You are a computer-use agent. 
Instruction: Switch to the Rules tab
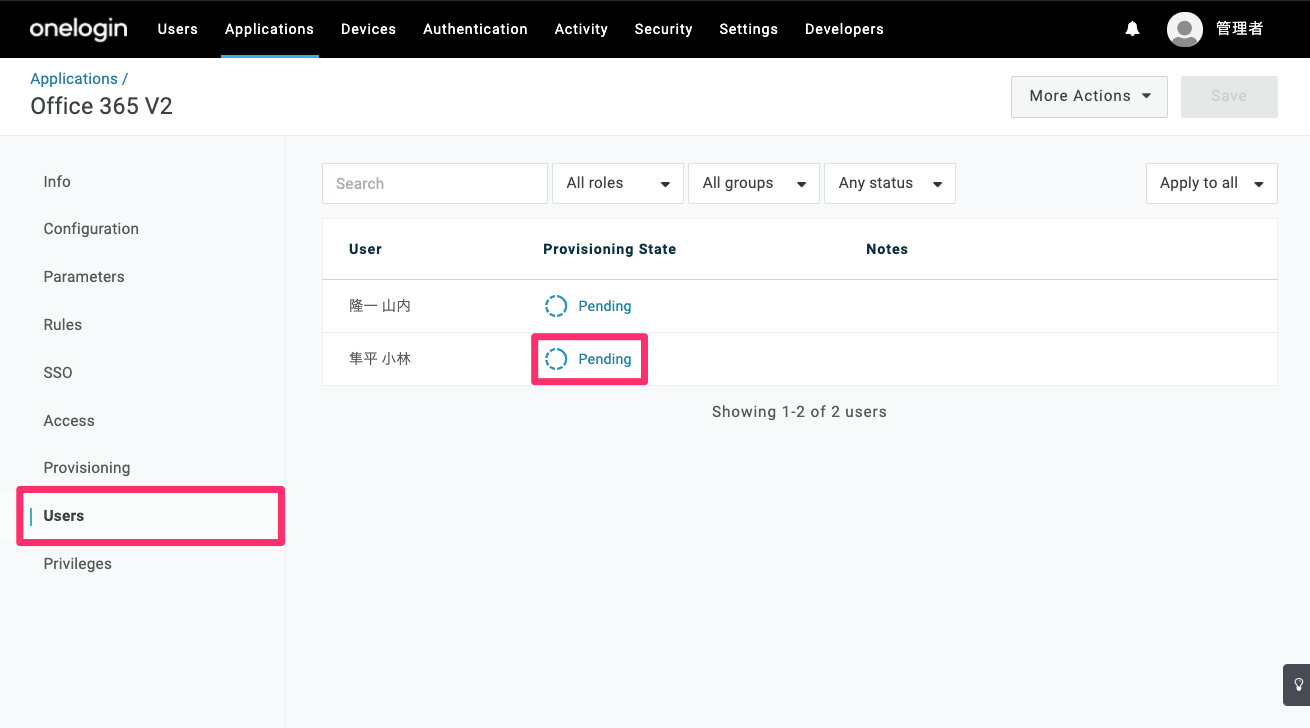click(x=63, y=325)
